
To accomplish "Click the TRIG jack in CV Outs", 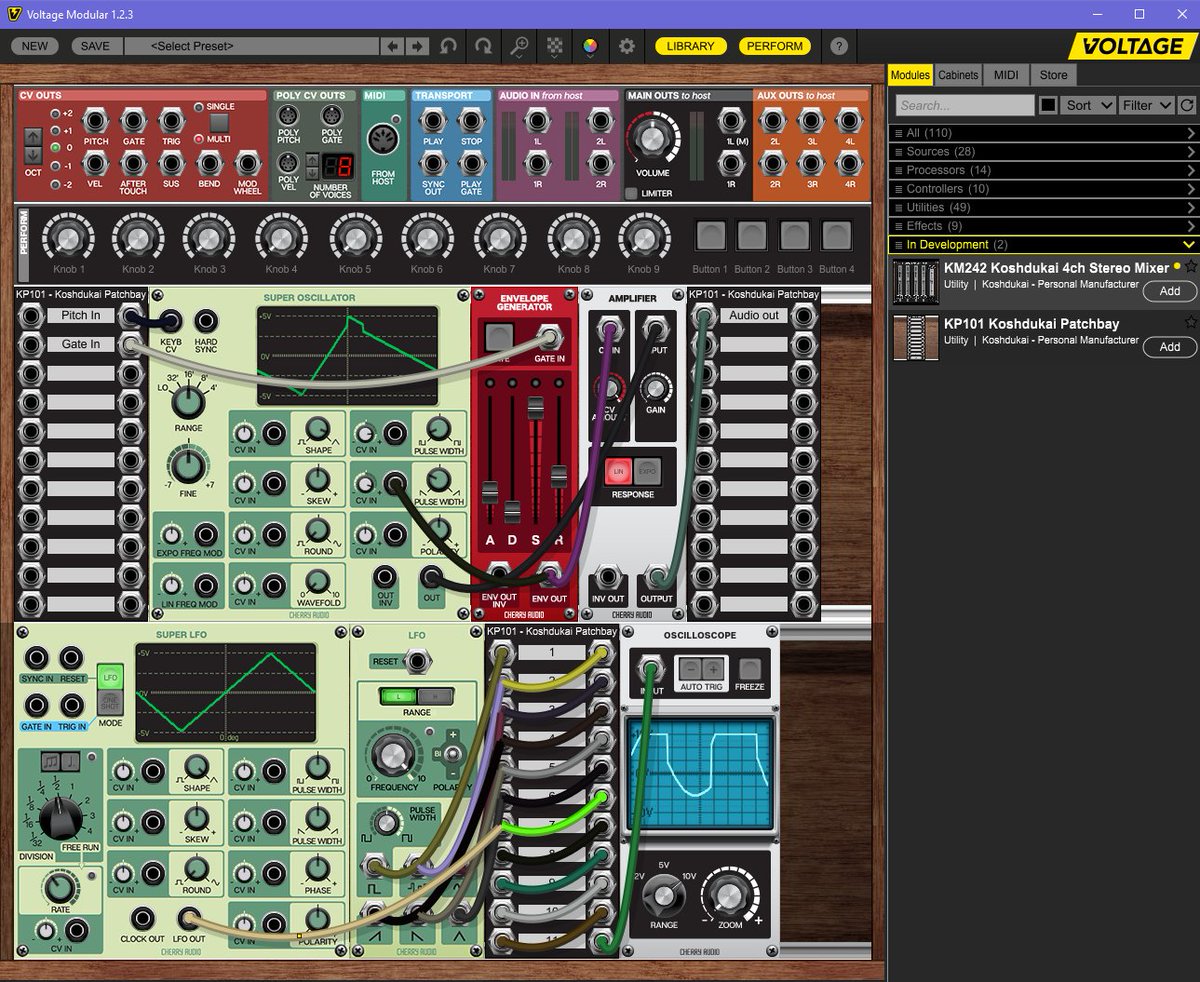I will 171,122.
